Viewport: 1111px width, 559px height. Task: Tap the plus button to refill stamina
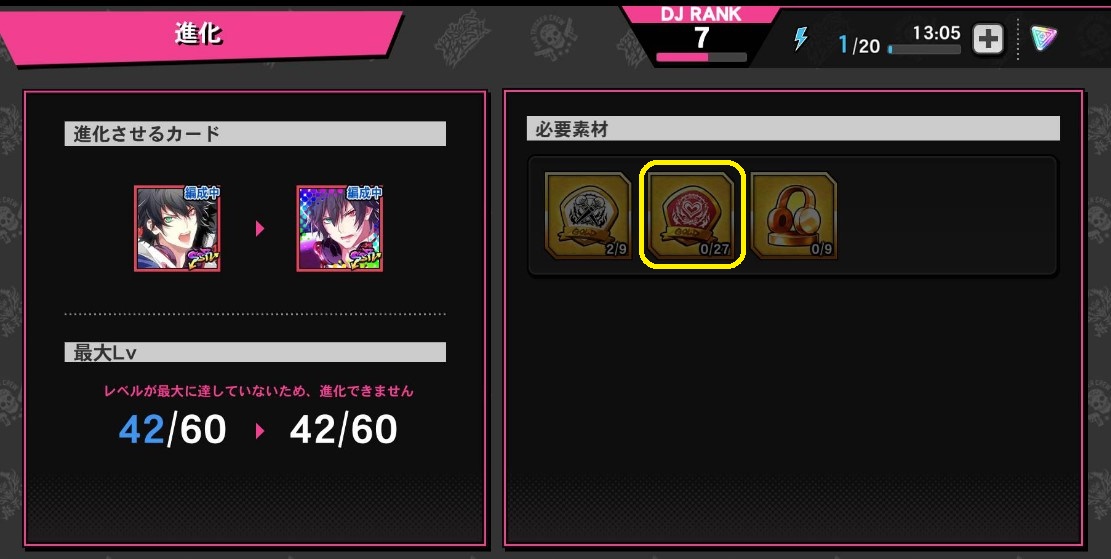coord(987,39)
